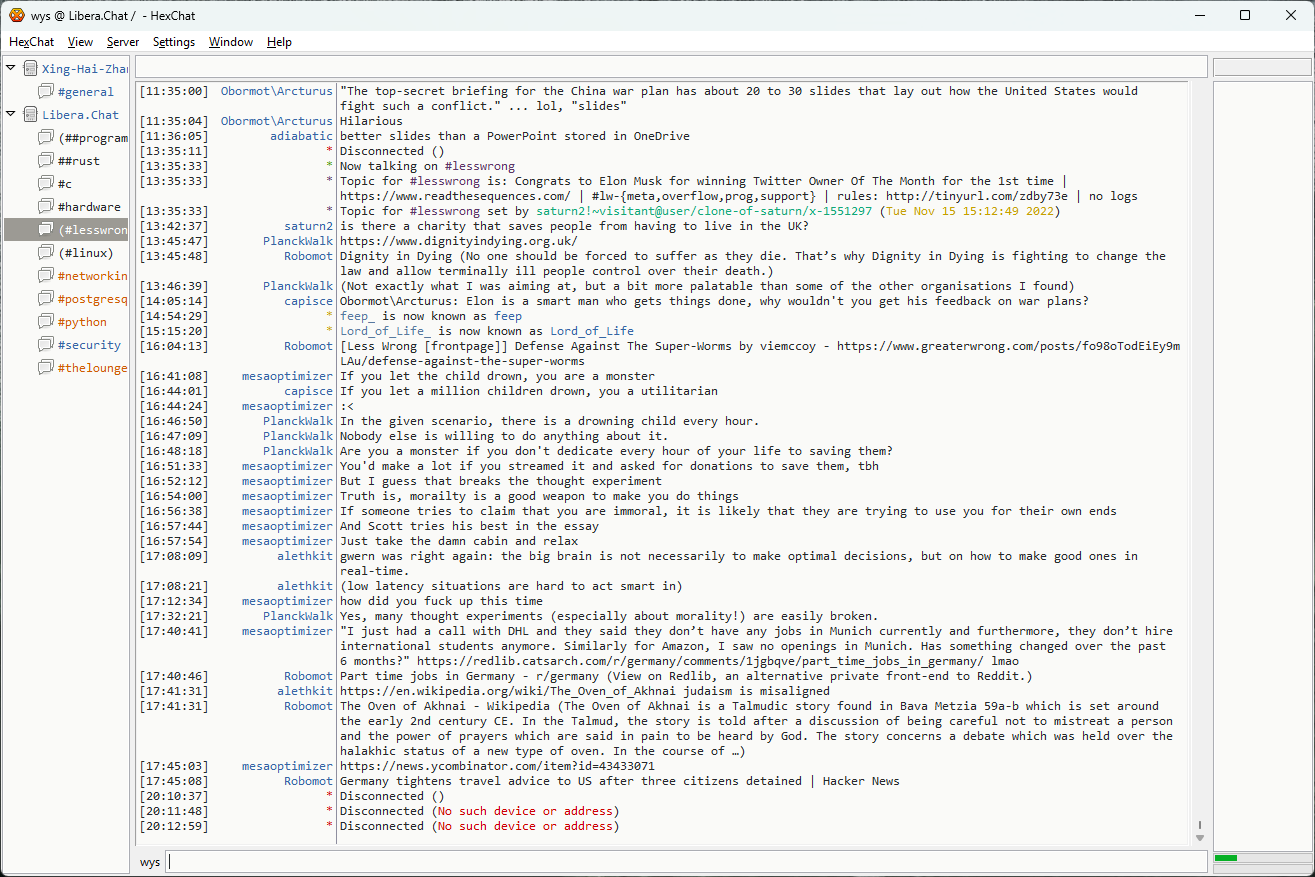Click the Xing-Hai-Zhang server network icon
Viewport: 1315px width, 877px height.
(30, 69)
